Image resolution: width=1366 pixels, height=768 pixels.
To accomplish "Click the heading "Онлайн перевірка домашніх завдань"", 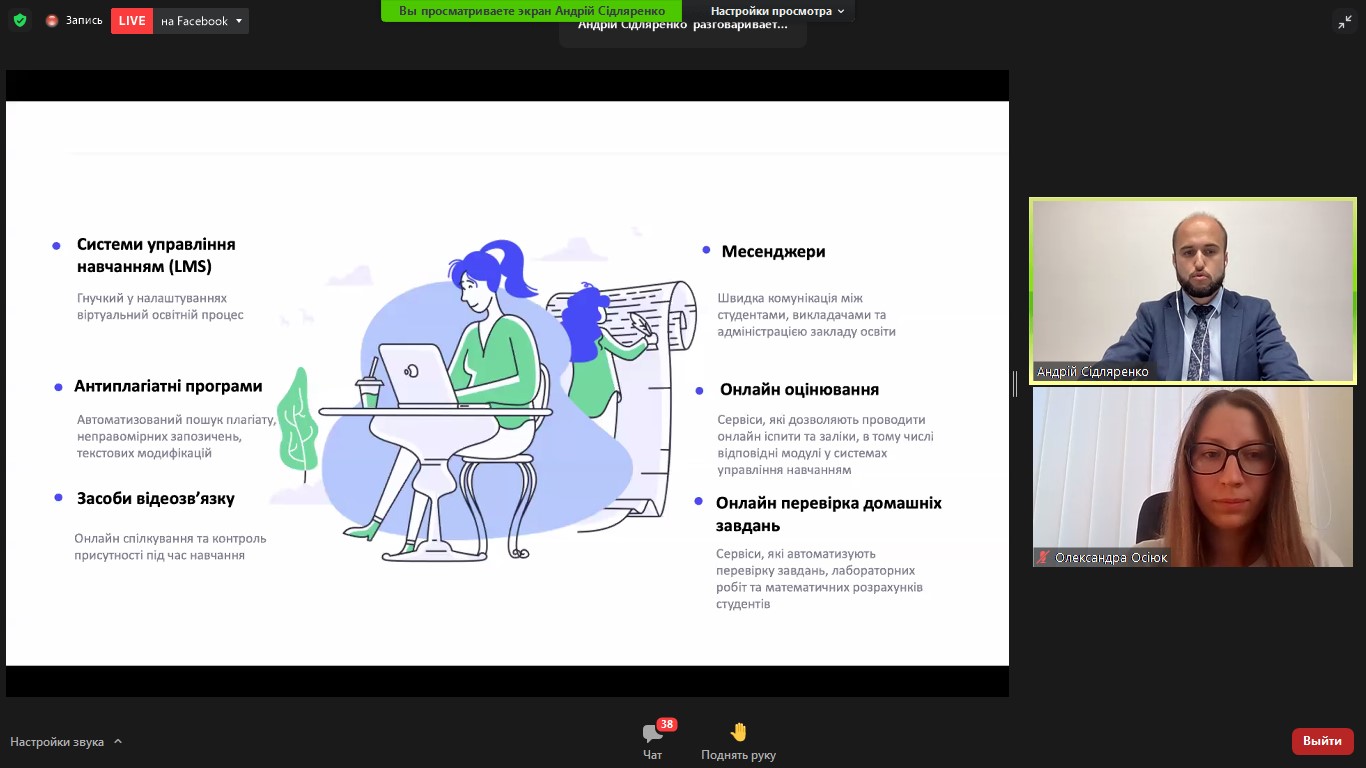I will (x=829, y=514).
